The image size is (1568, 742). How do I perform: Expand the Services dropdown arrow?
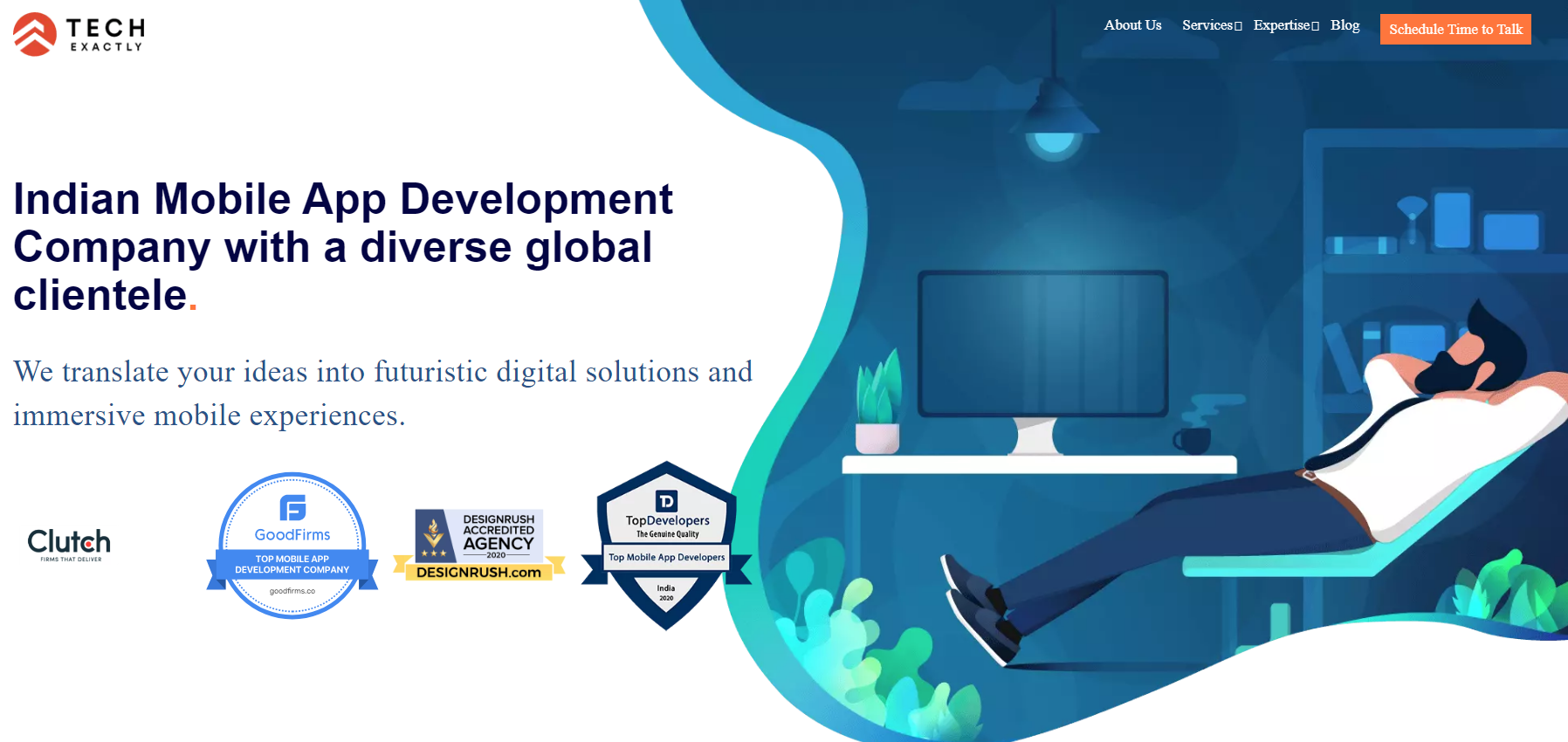1238,26
